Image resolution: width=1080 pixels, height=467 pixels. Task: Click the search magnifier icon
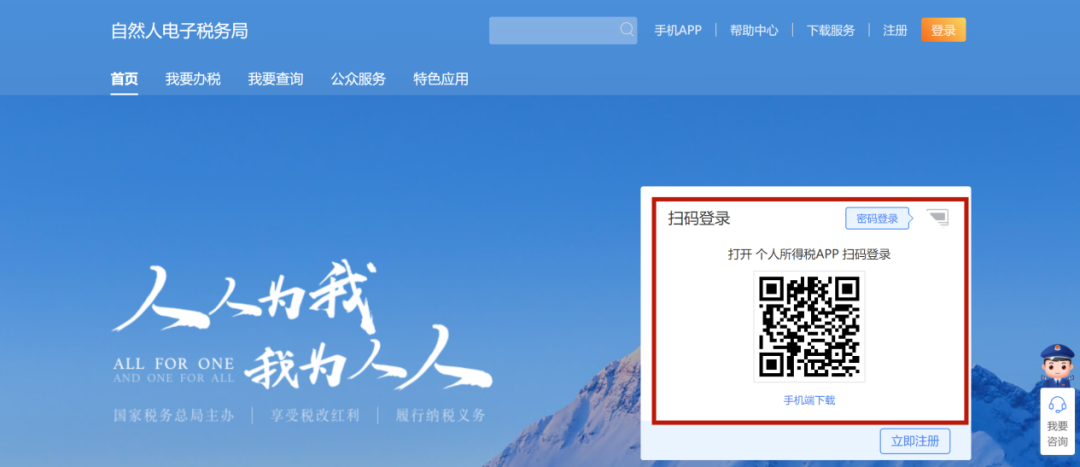pos(626,30)
